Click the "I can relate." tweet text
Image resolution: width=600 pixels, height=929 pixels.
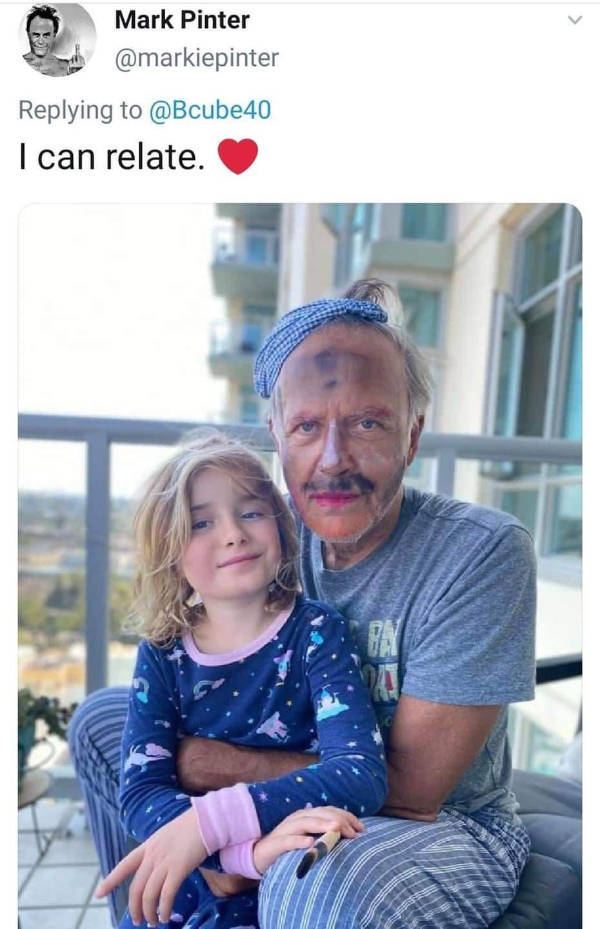(113, 157)
